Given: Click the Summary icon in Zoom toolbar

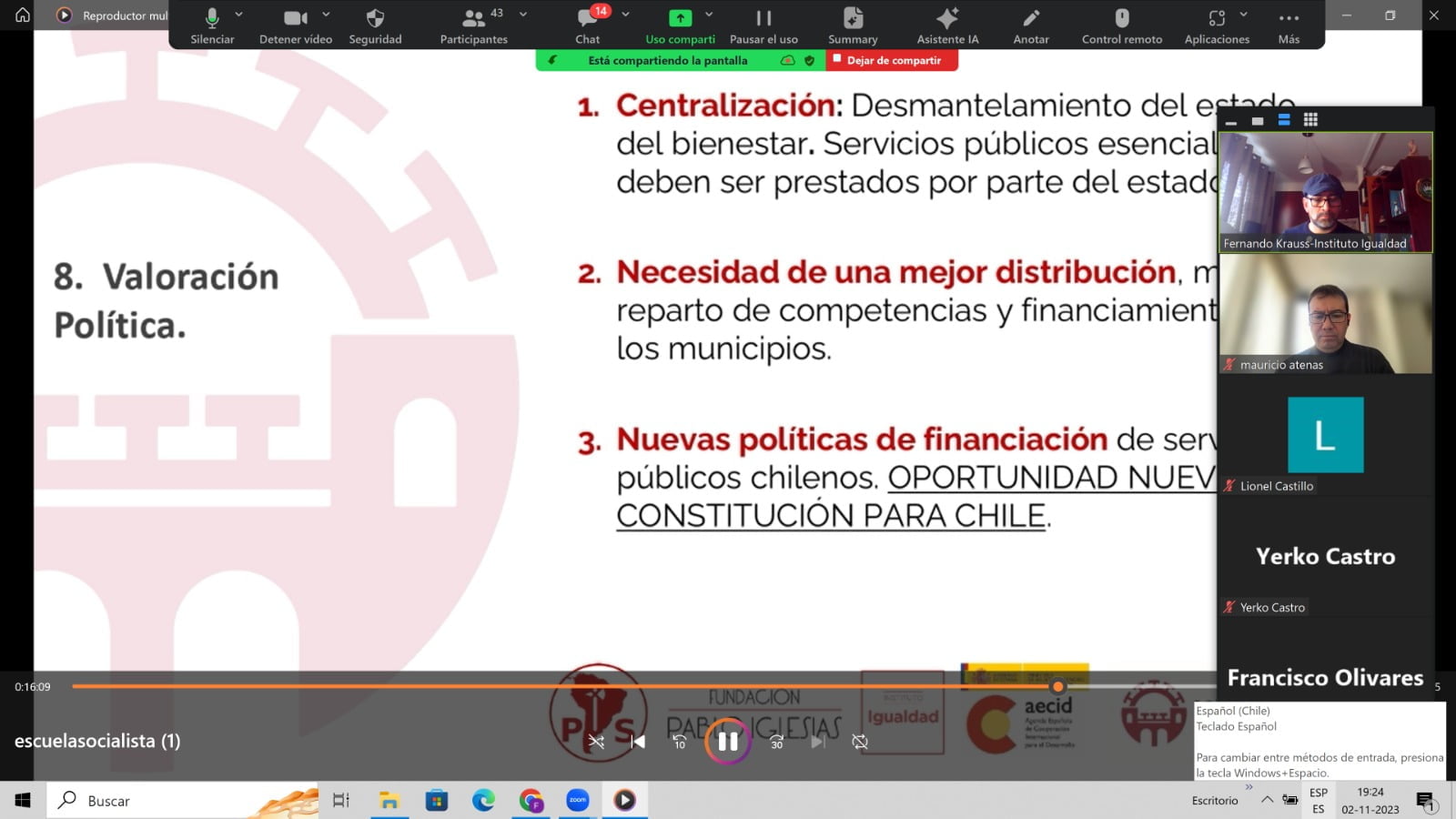Looking at the screenshot, I should click(x=853, y=25).
